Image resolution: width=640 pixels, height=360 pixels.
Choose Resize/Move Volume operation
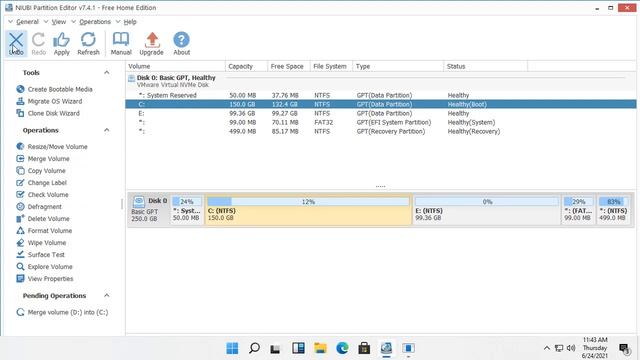click(52, 147)
